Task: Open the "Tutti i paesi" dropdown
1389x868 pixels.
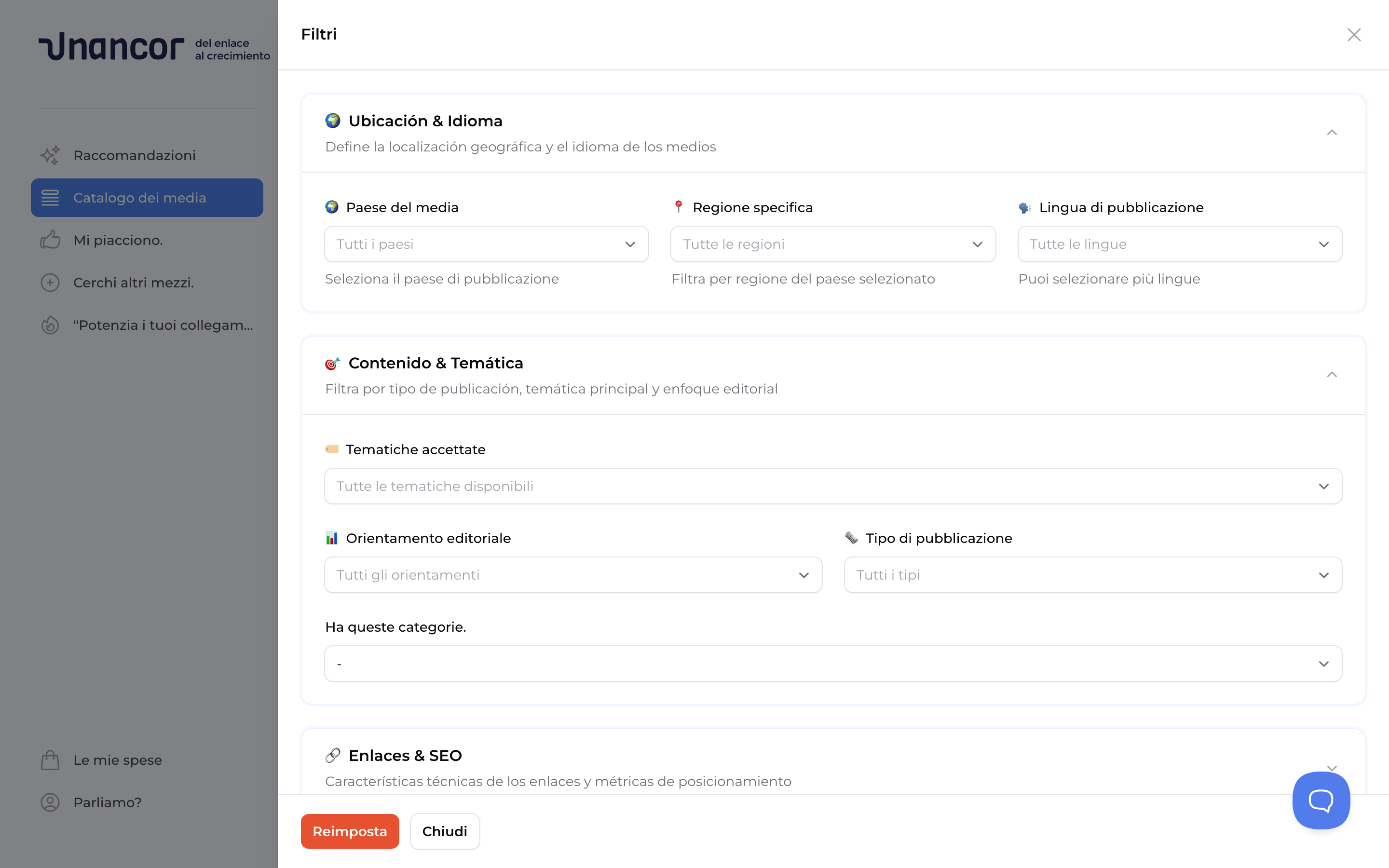Action: click(486, 244)
